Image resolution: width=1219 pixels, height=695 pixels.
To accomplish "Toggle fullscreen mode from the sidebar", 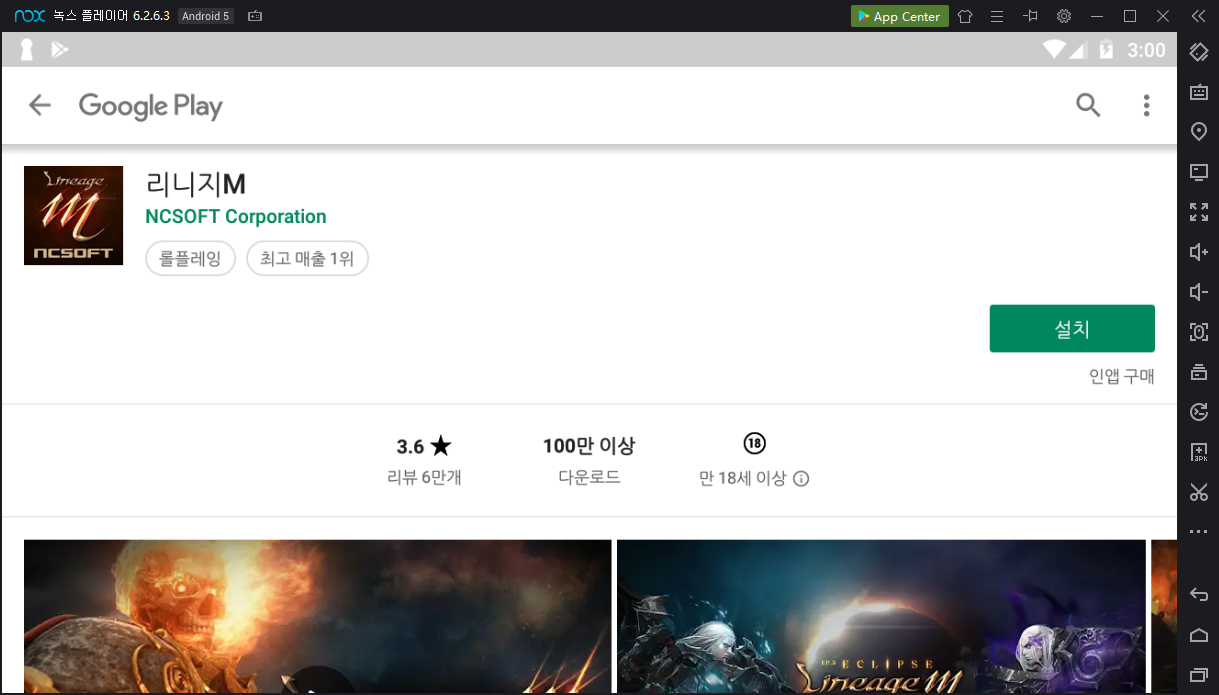I will (x=1198, y=212).
